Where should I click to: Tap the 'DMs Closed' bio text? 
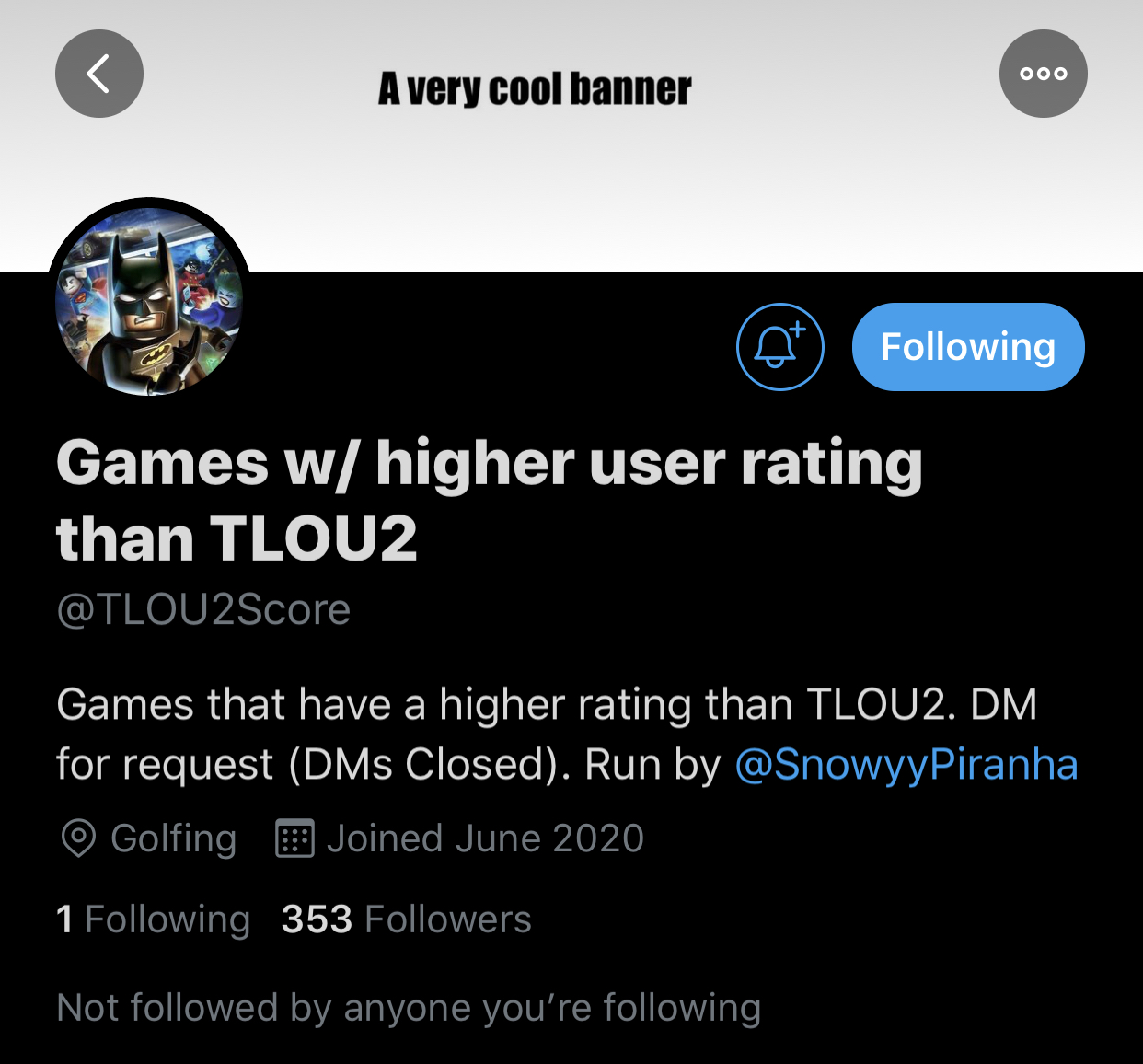click(421, 765)
